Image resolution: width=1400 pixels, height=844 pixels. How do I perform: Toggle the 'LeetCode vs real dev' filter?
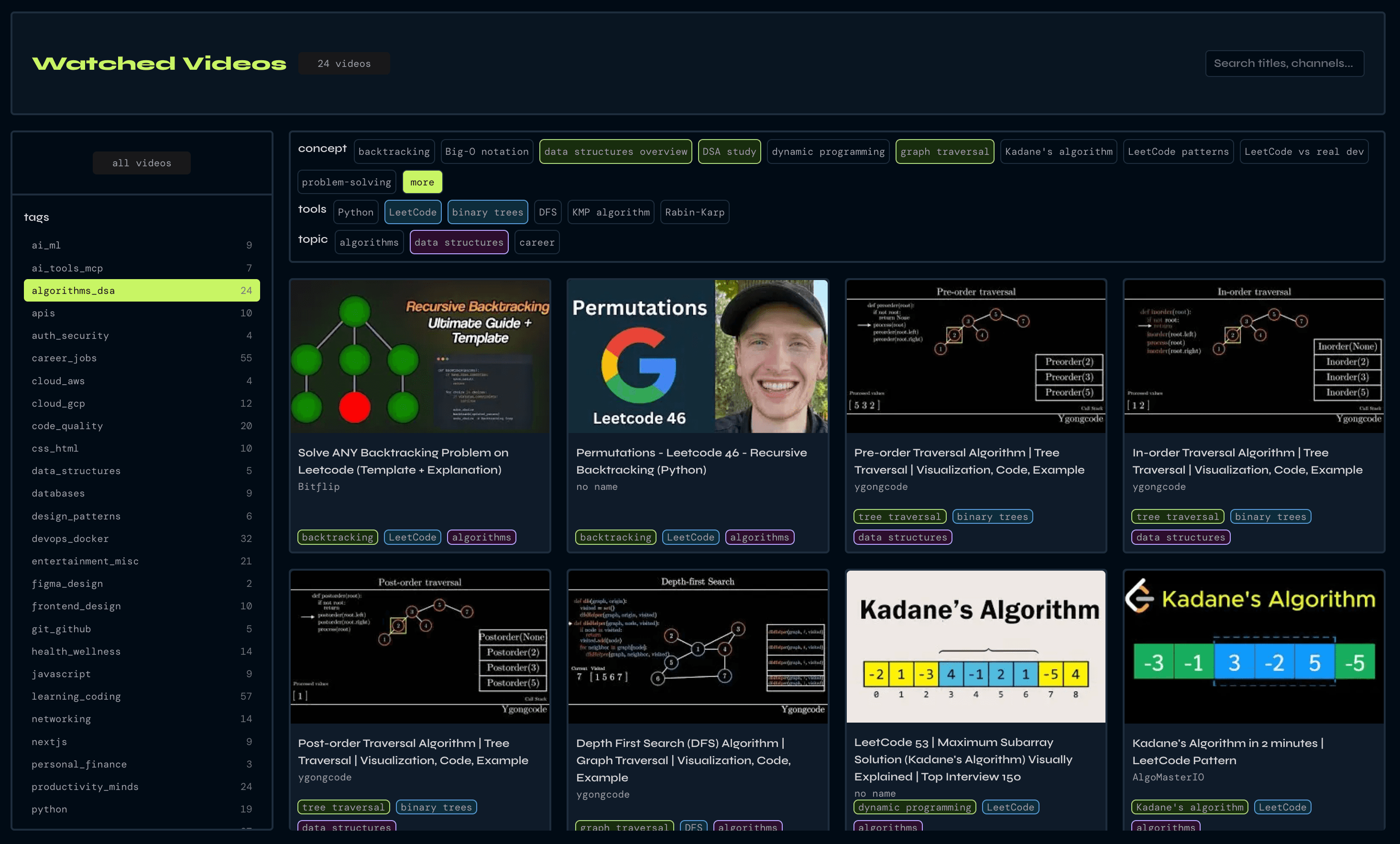pyautogui.click(x=1304, y=151)
